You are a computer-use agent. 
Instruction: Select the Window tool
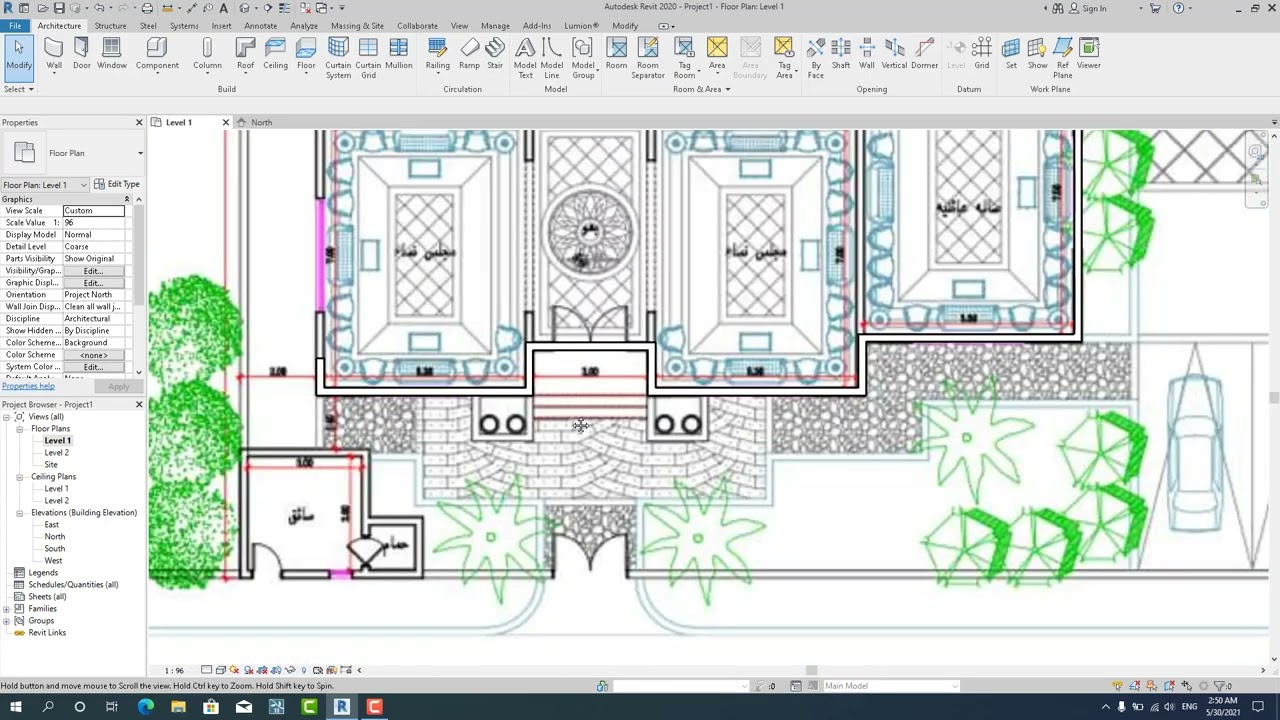112,54
